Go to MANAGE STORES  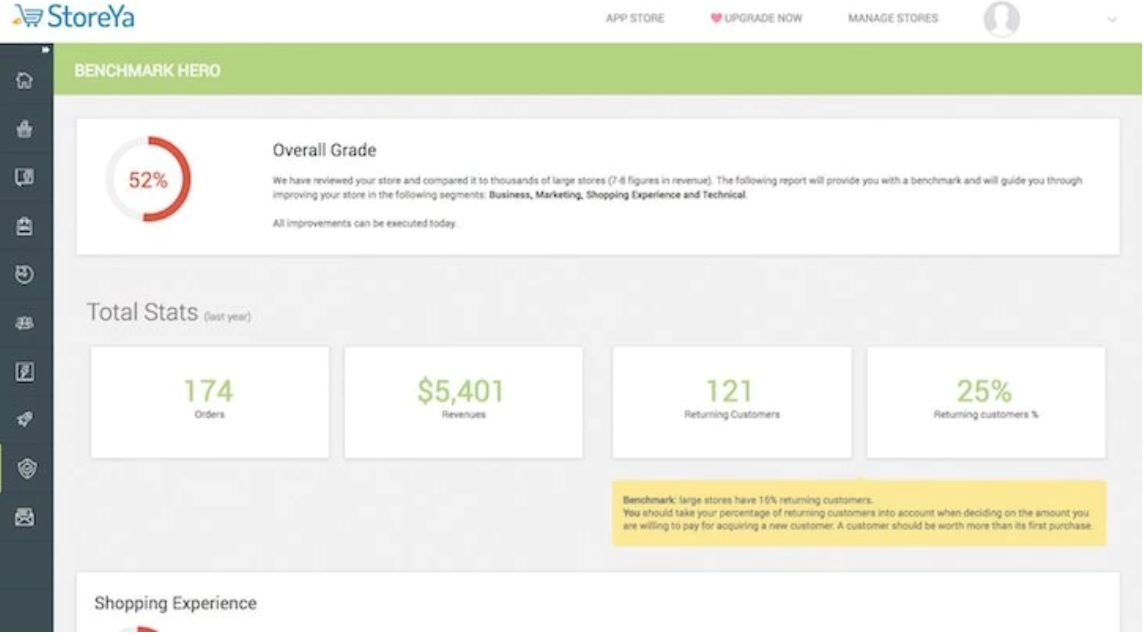(893, 19)
